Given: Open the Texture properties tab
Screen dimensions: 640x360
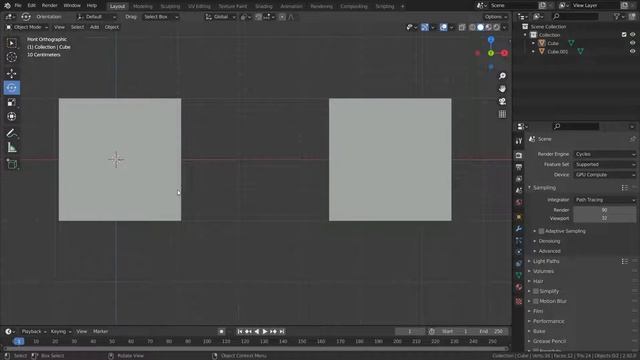Looking at the screenshot, I should [x=519, y=301].
